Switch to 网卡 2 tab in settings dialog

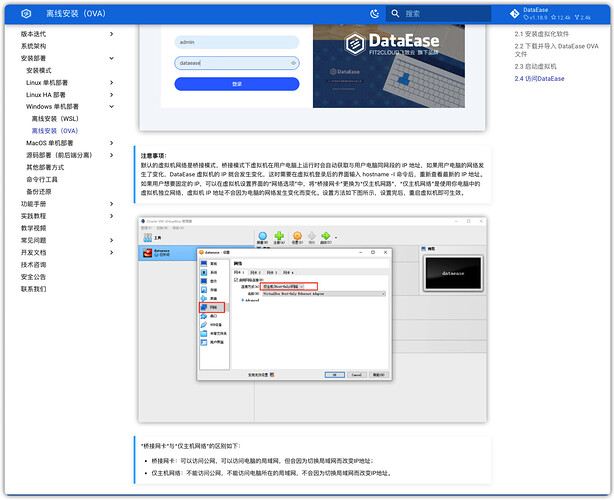[x=255, y=273]
